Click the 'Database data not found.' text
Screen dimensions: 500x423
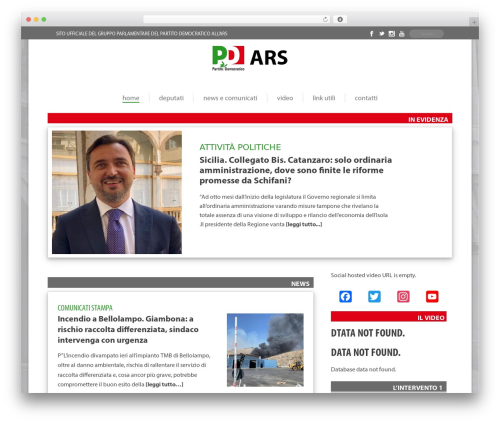point(363,369)
